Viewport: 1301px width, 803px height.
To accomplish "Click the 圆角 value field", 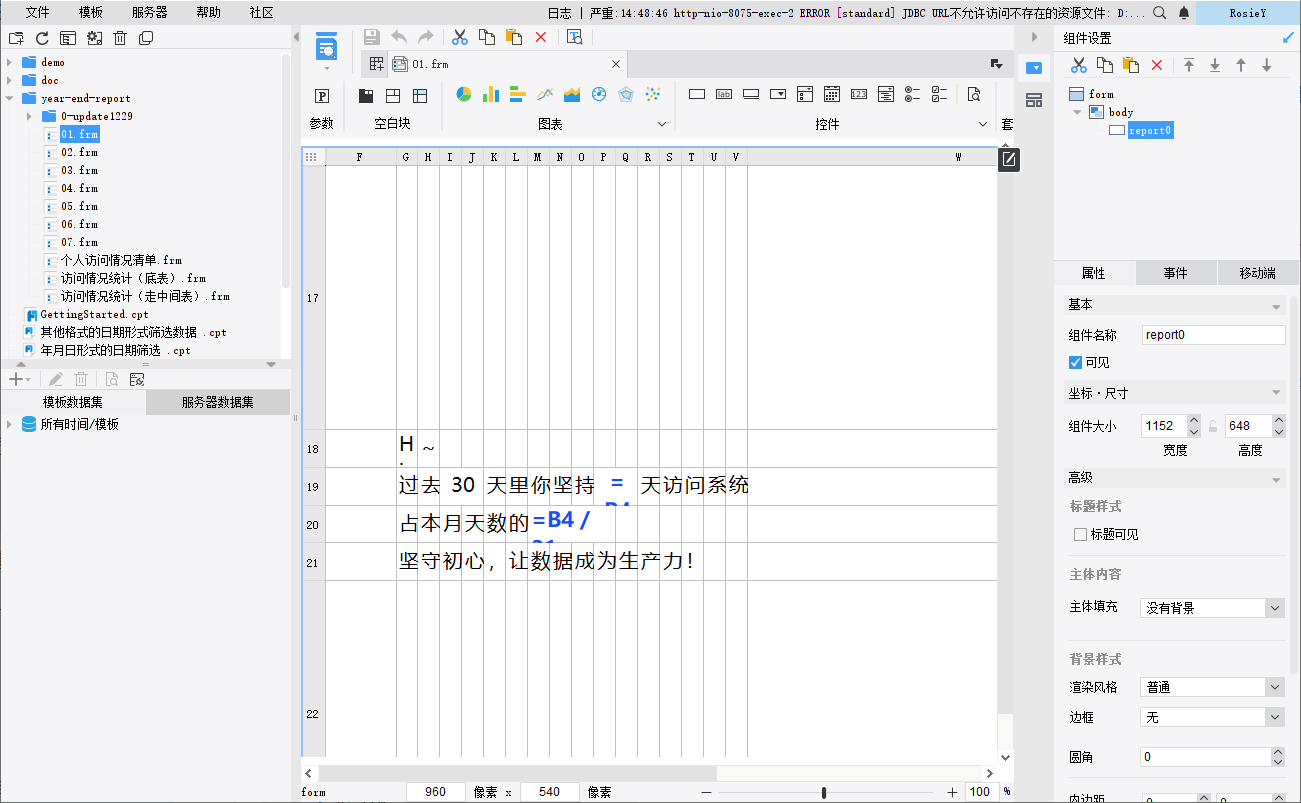I will pos(1205,757).
